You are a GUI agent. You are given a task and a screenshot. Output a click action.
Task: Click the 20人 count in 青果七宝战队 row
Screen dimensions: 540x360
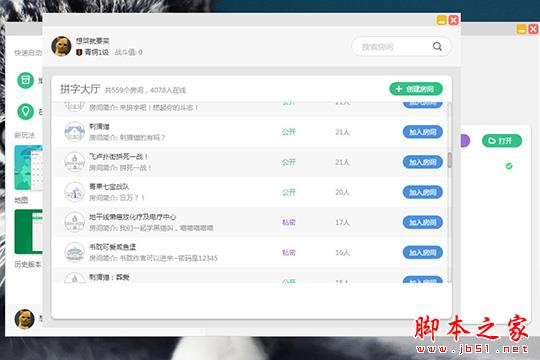[x=342, y=192]
